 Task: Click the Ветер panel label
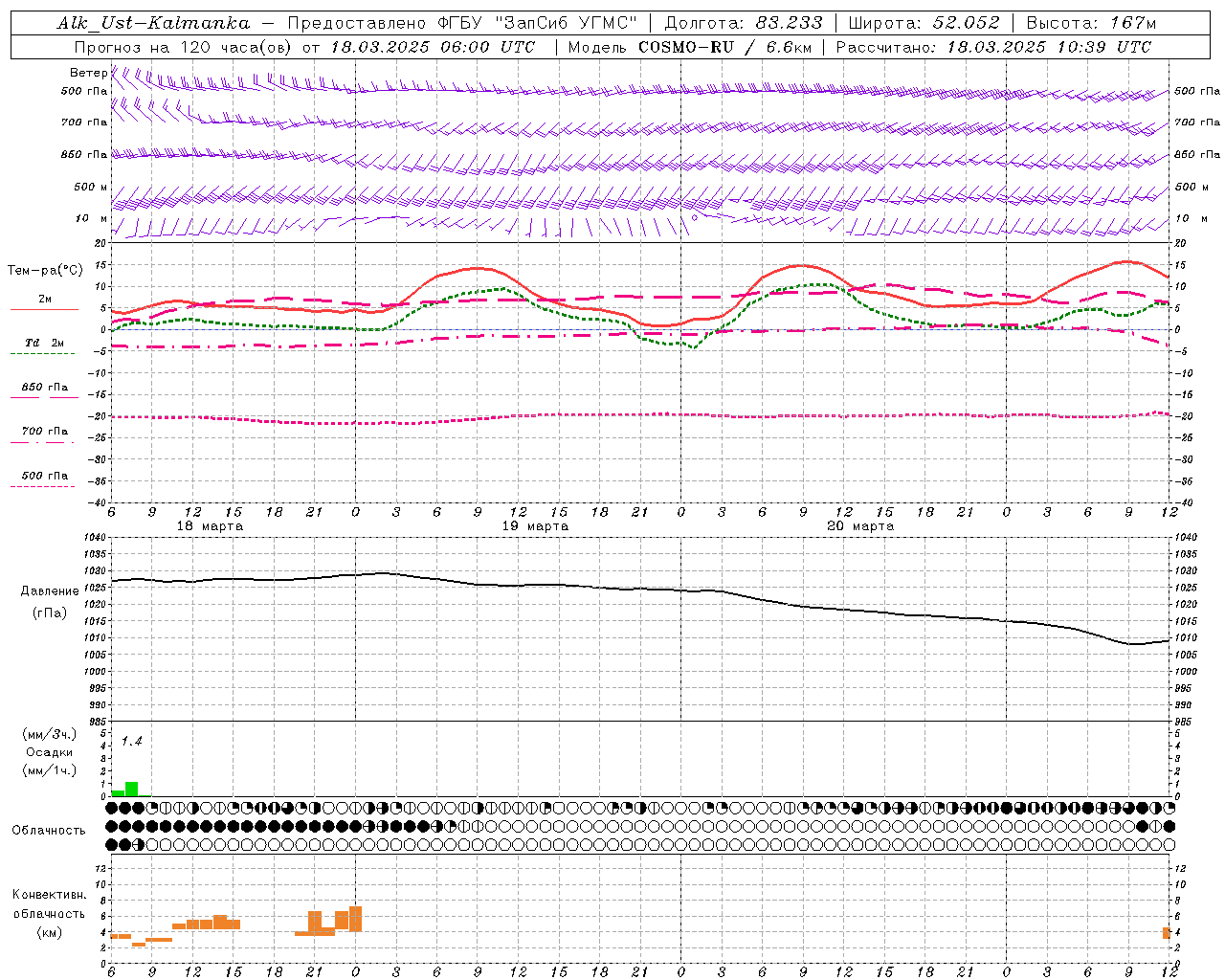88,73
